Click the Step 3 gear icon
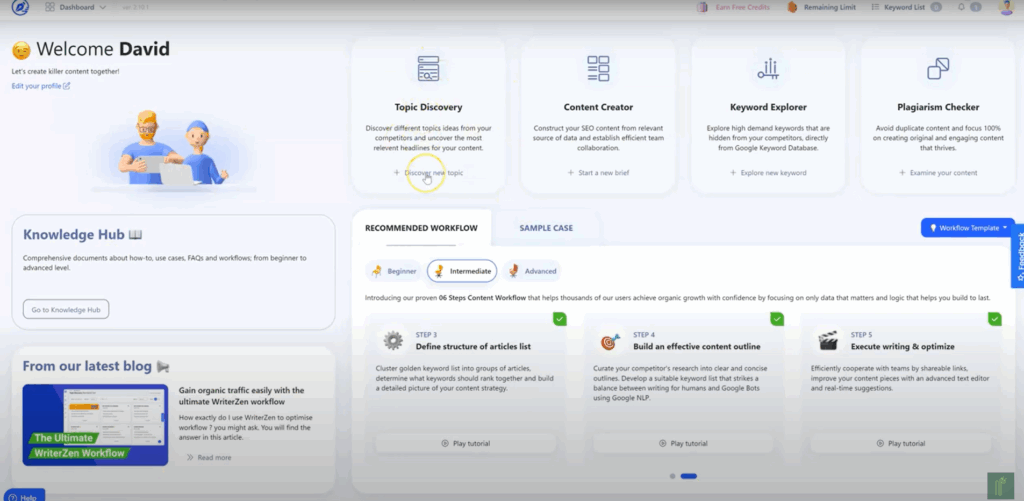Image resolution: width=1024 pixels, height=501 pixels. [x=393, y=341]
